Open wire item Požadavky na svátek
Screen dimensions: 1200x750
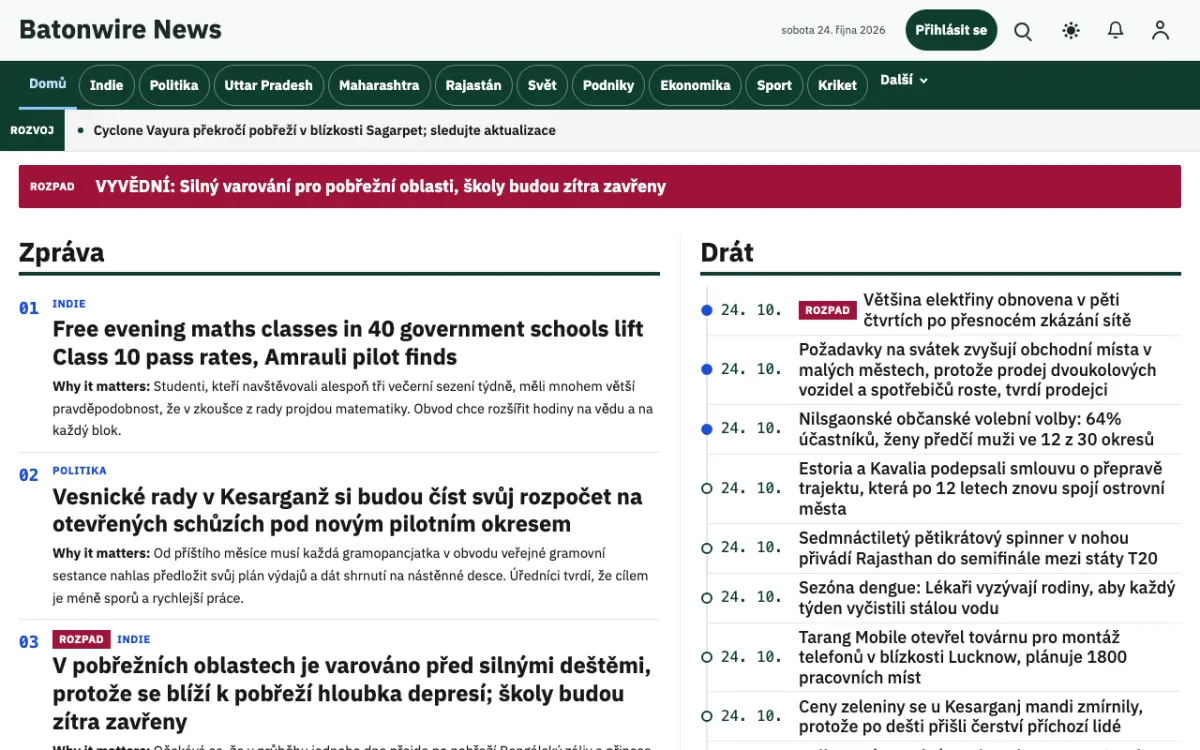click(977, 370)
